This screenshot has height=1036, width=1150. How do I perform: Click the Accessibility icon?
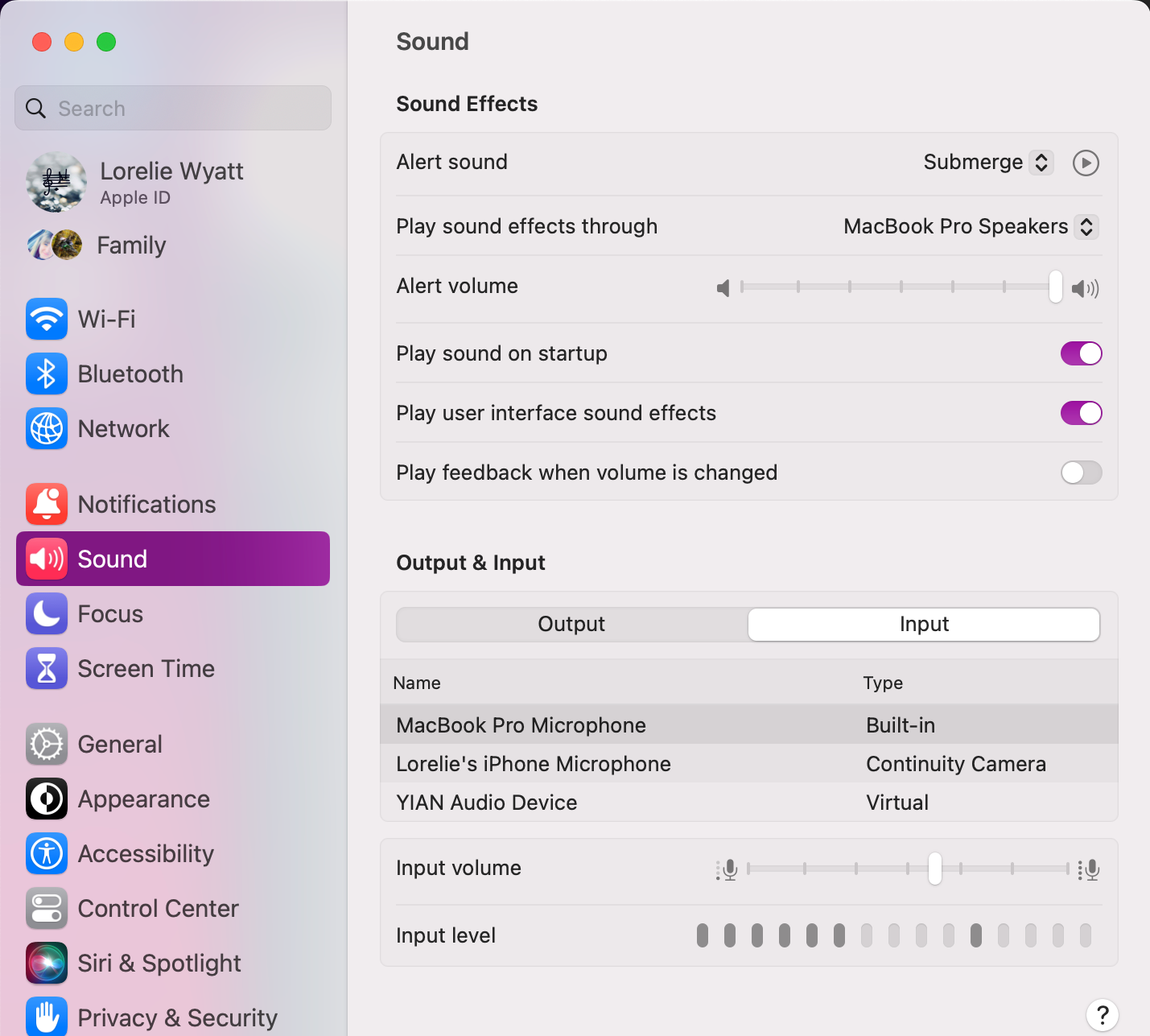click(47, 853)
